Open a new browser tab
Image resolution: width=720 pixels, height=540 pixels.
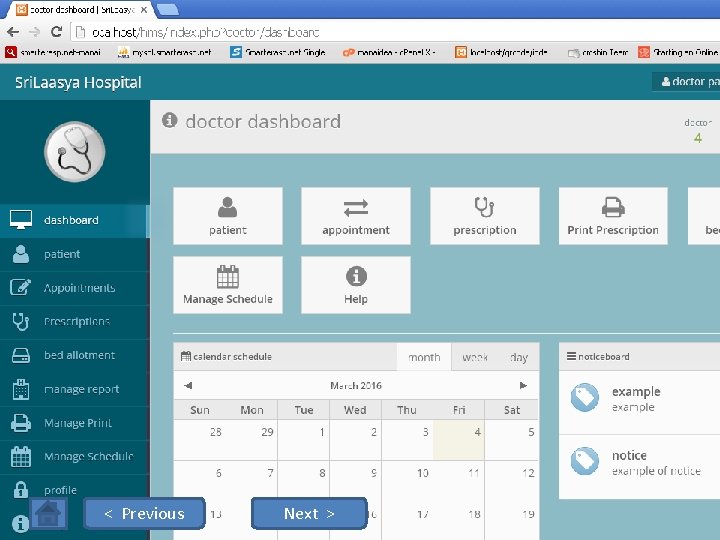(168, 9)
